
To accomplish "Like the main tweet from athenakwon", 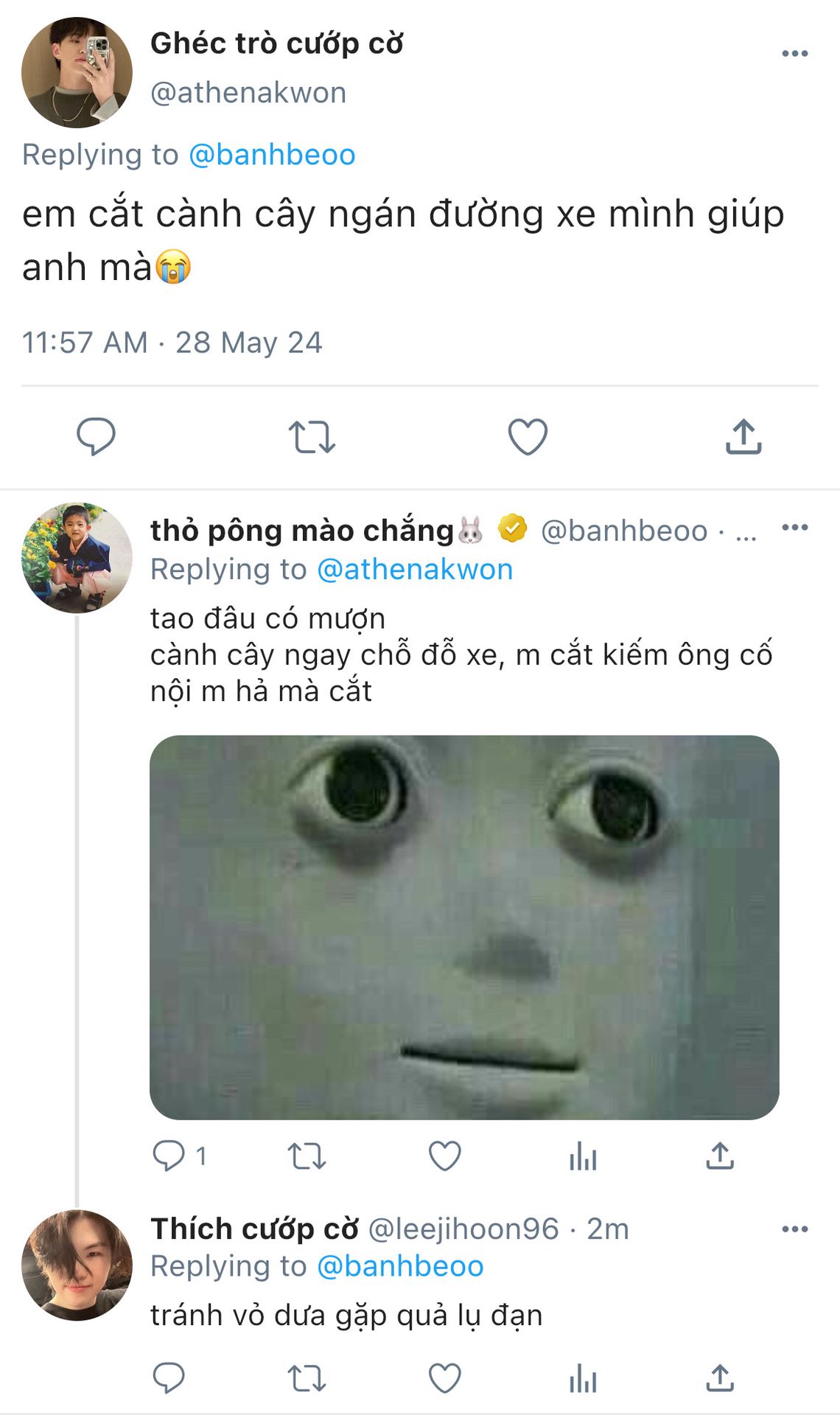I will (528, 436).
